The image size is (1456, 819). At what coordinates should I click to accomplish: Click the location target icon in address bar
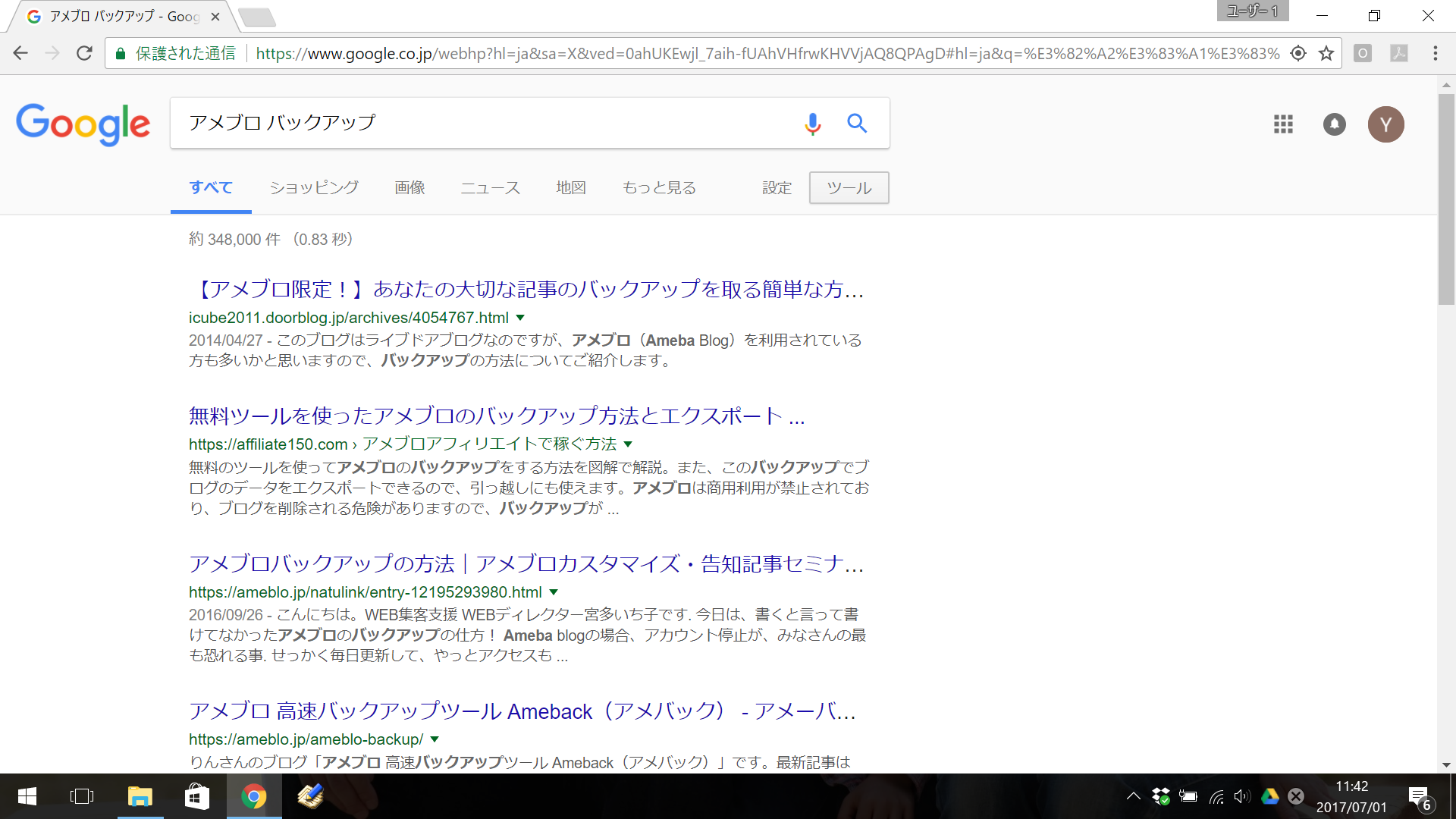[1298, 53]
